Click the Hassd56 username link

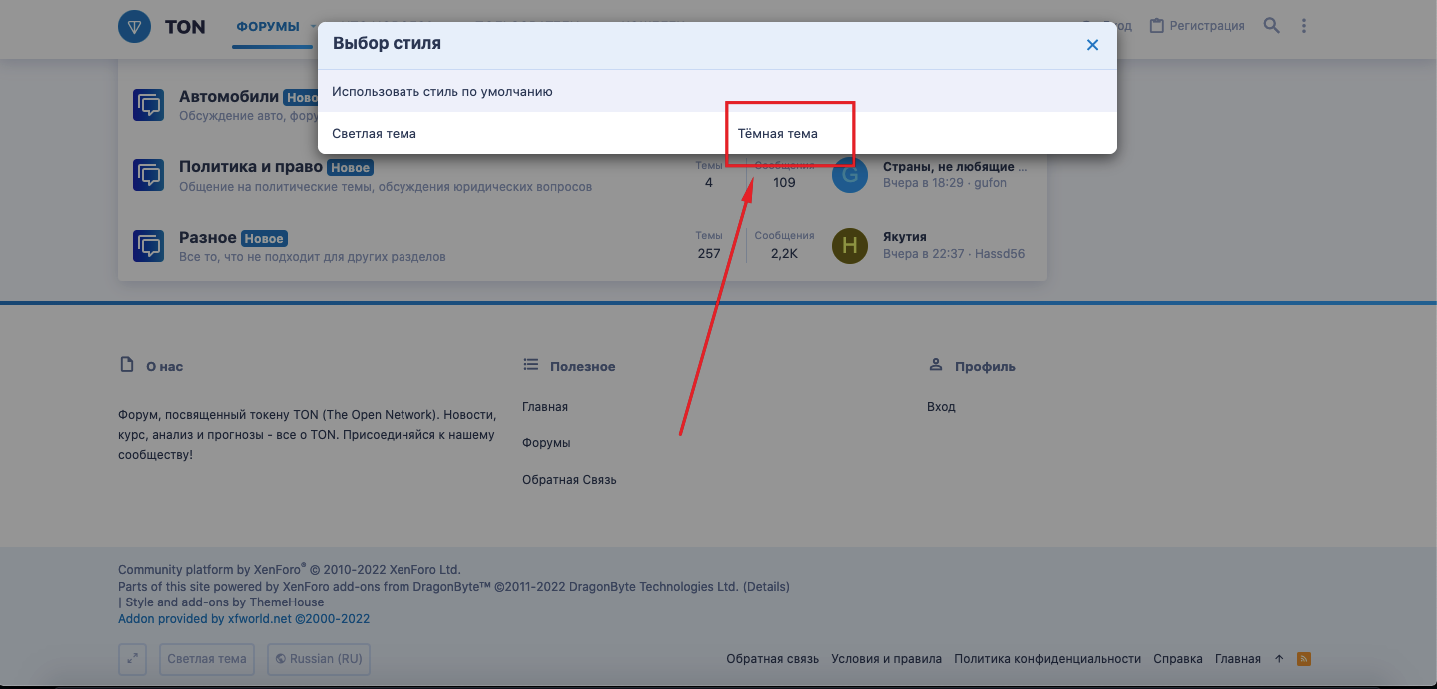pyautogui.click(x=999, y=254)
